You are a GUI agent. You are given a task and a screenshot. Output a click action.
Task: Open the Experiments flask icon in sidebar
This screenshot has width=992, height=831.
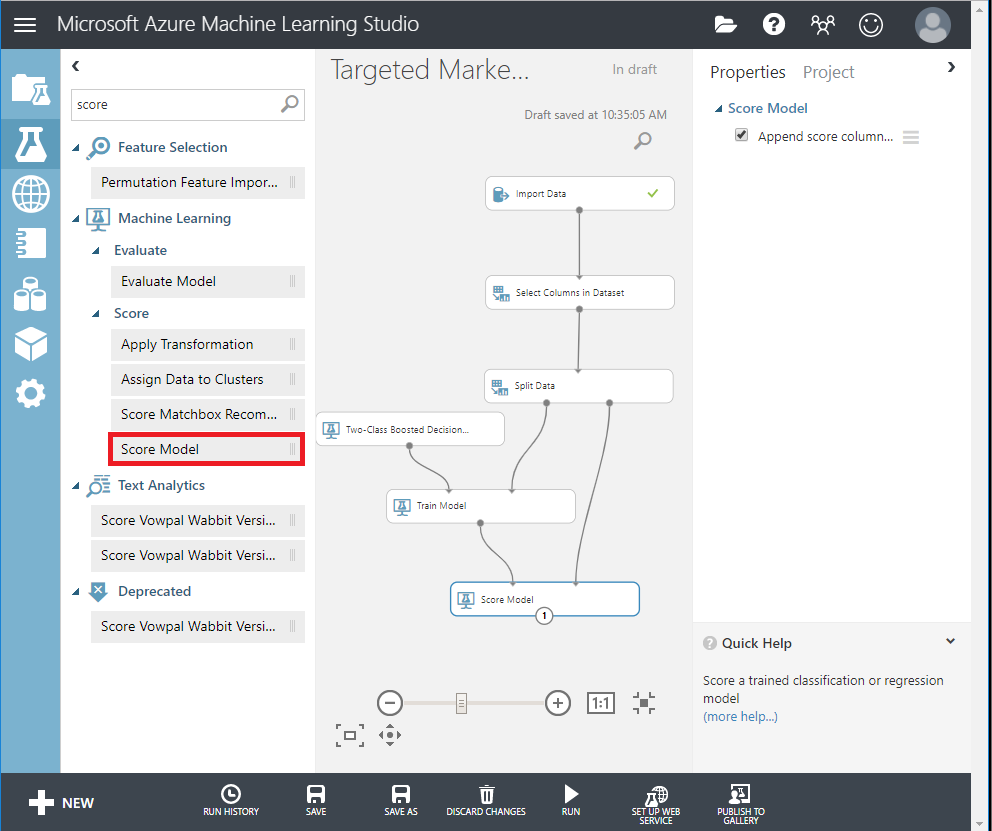(30, 144)
